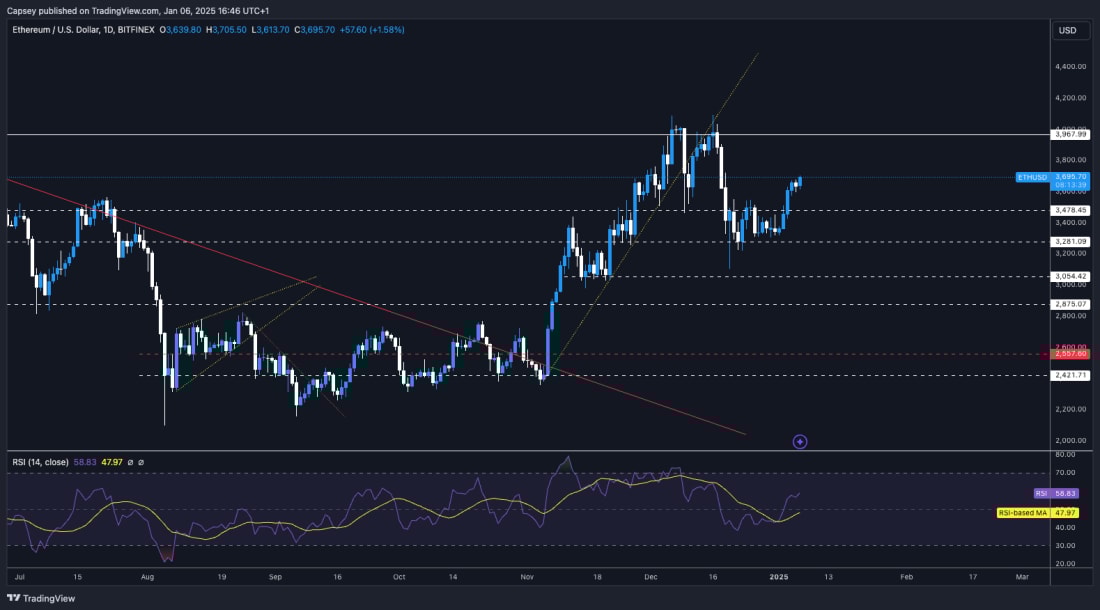Viewport: 1100px width, 610px height.
Task: Click the Dec label on the date axis
Action: click(x=651, y=578)
